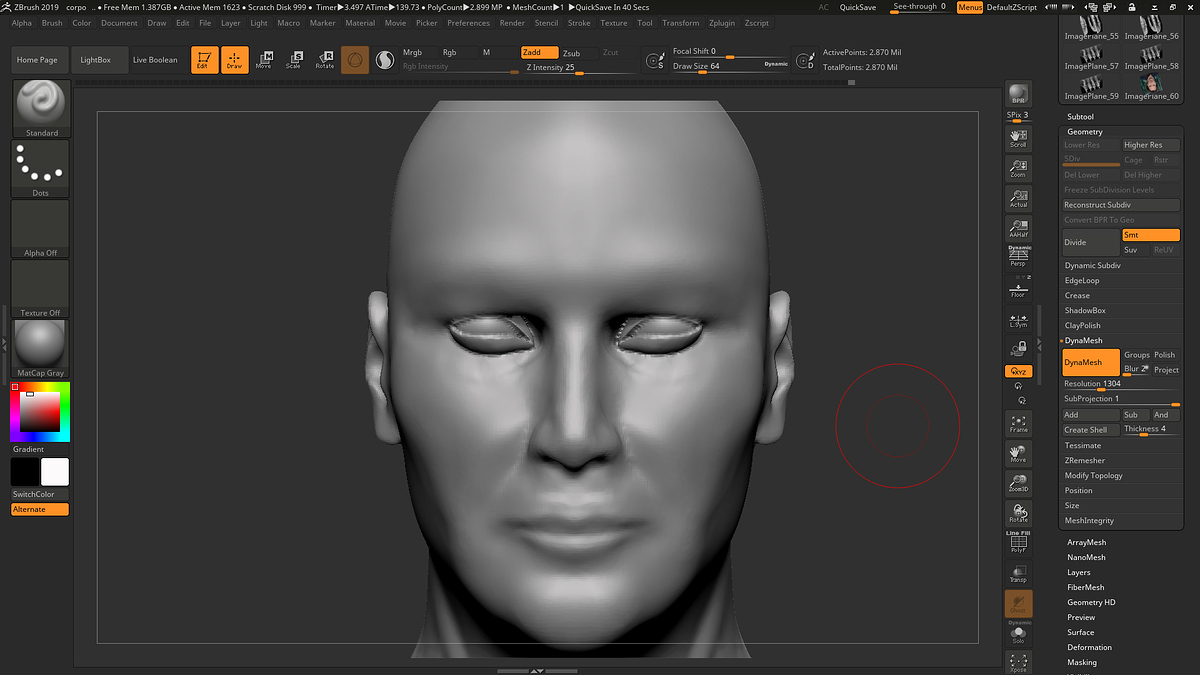1200x675 pixels.
Task: Activate Edit mode button
Action: [205, 60]
